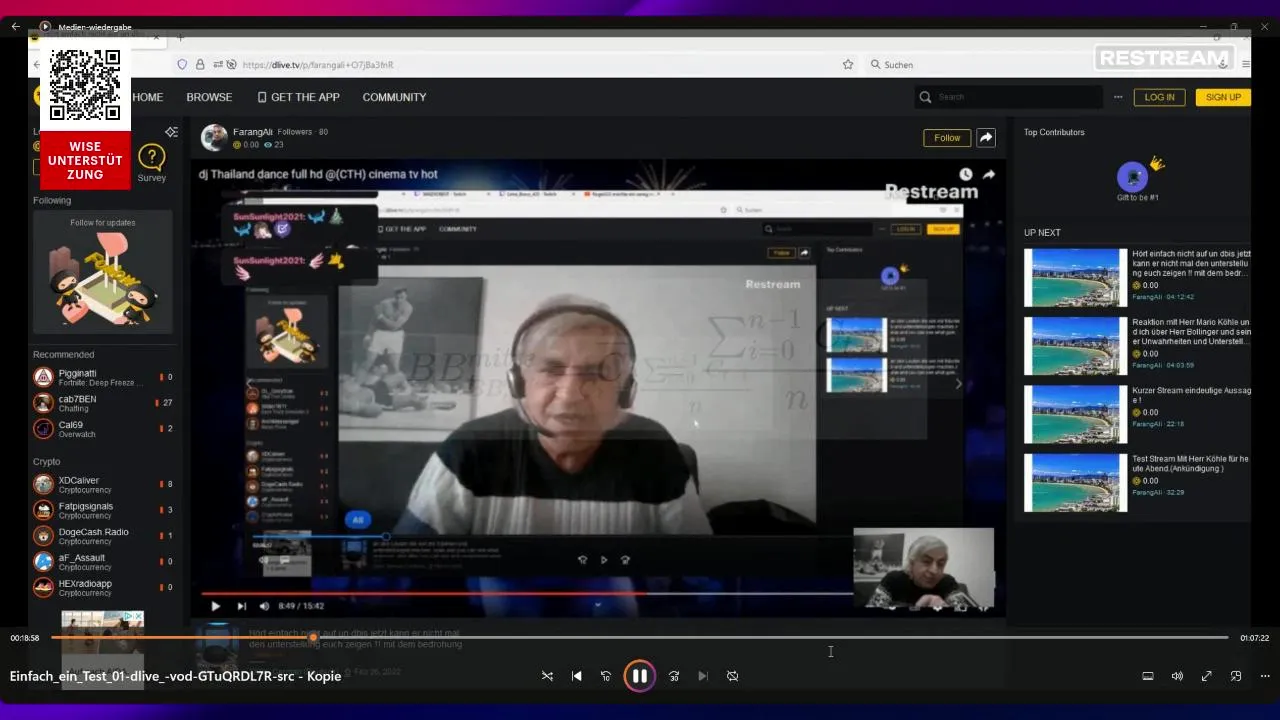1280x720 pixels.
Task: Click video title 'dj Thailand dance full hd'
Action: [x=318, y=174]
